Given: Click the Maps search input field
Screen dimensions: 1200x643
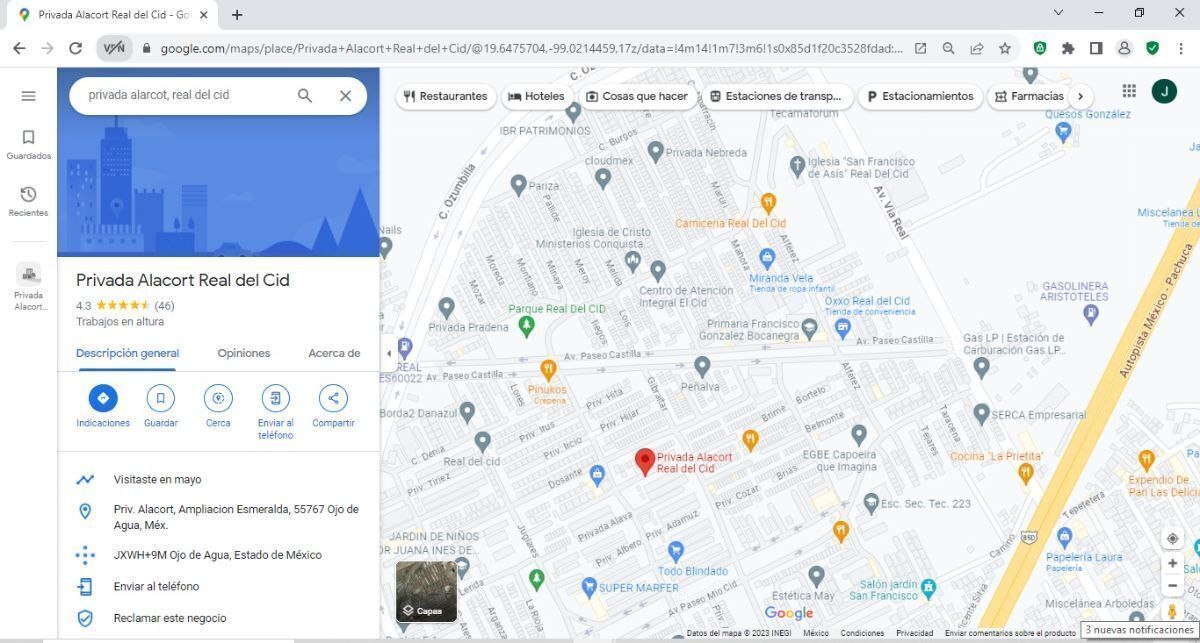Looking at the screenshot, I should coord(185,96).
